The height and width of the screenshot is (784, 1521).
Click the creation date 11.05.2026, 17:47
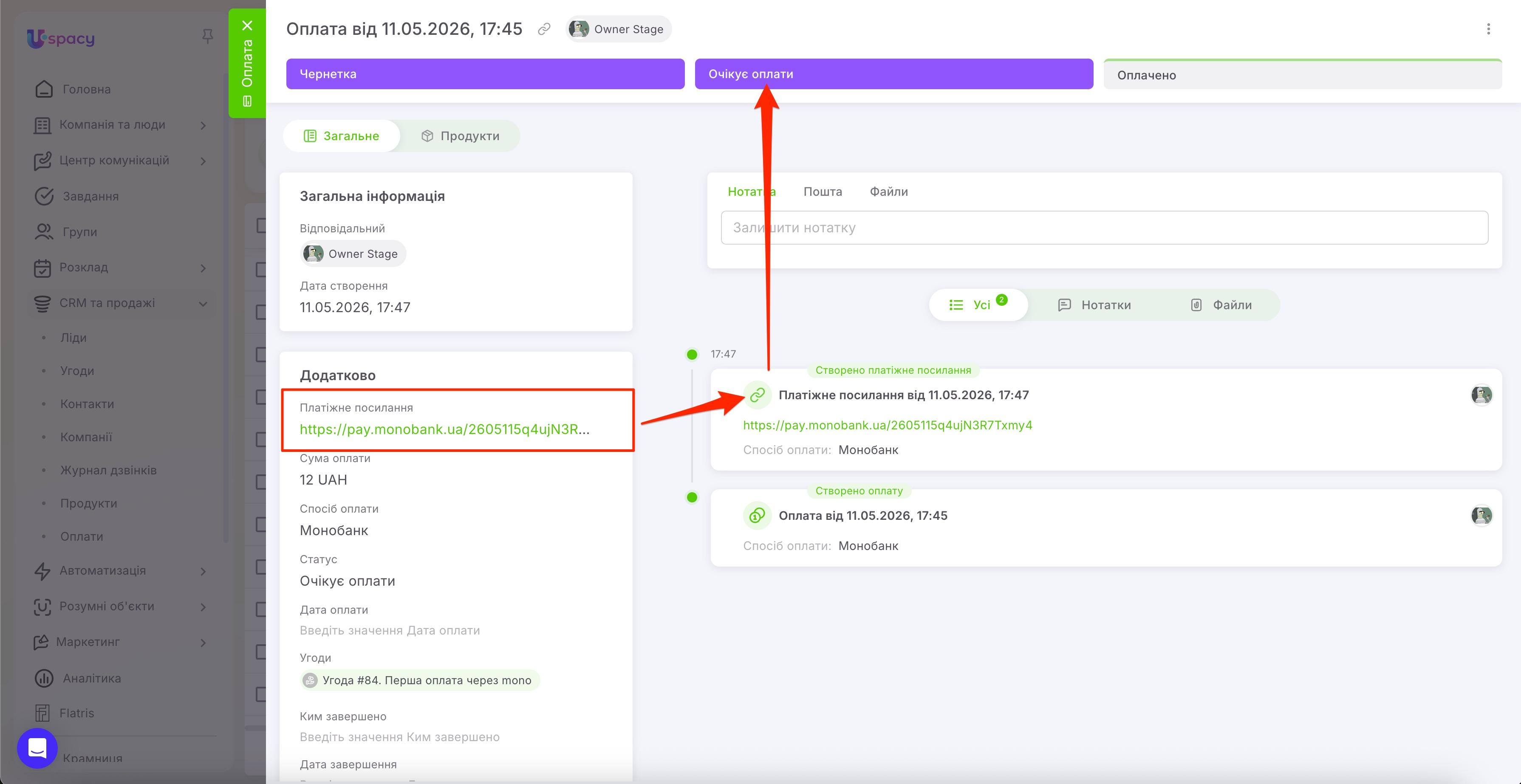[x=355, y=307]
